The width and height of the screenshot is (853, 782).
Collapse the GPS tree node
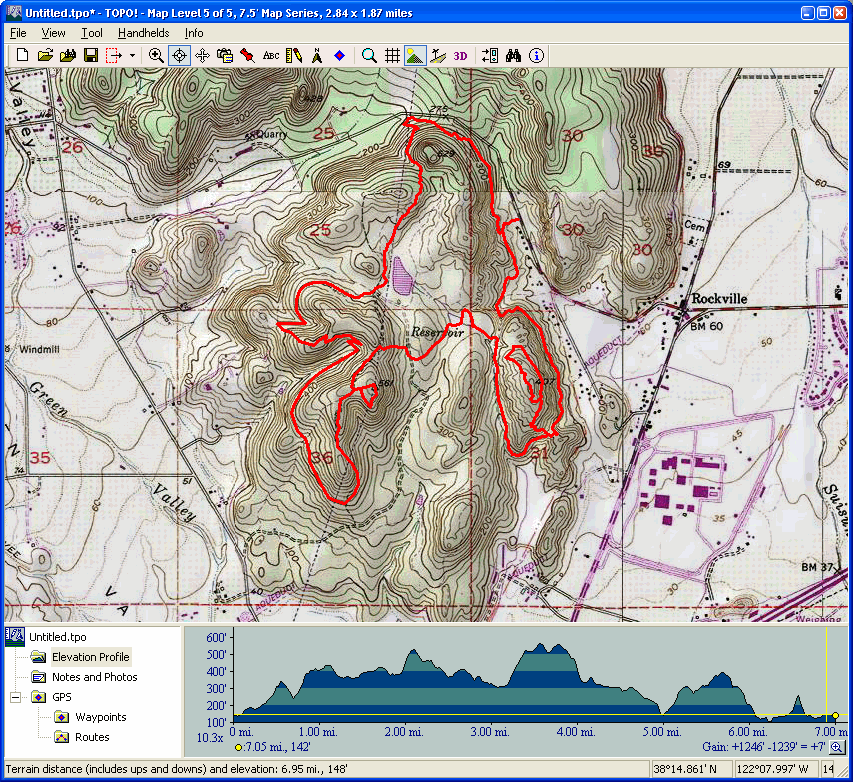point(15,697)
